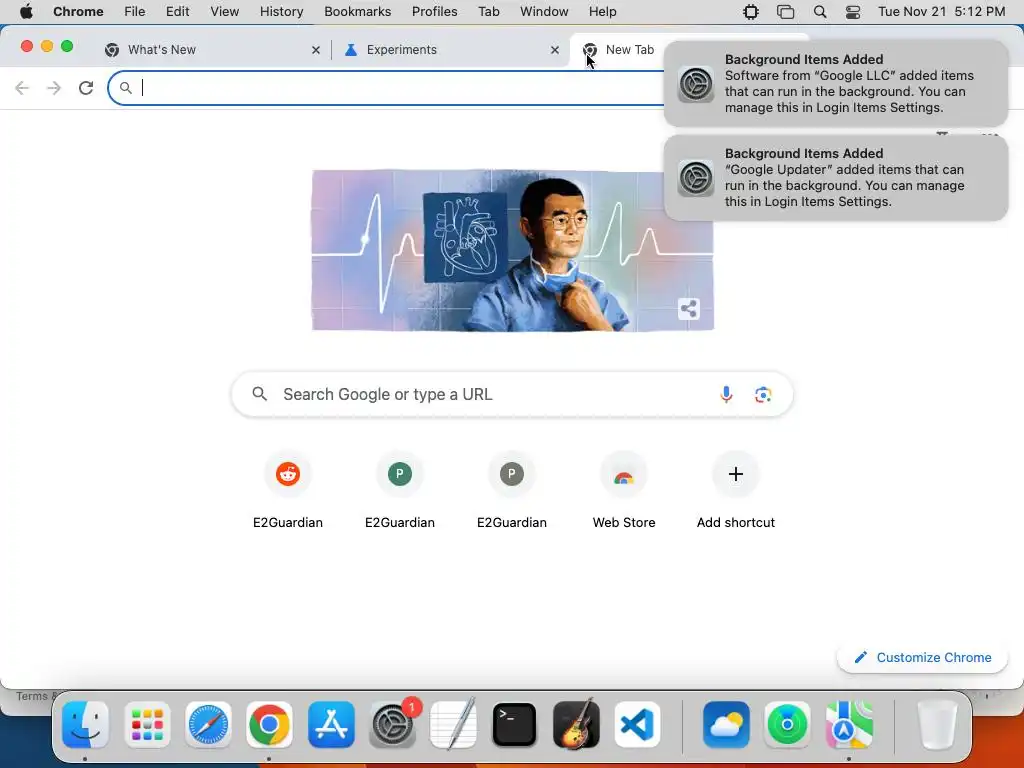Open Google Lens image search icon
1024x768 pixels.
coord(763,394)
